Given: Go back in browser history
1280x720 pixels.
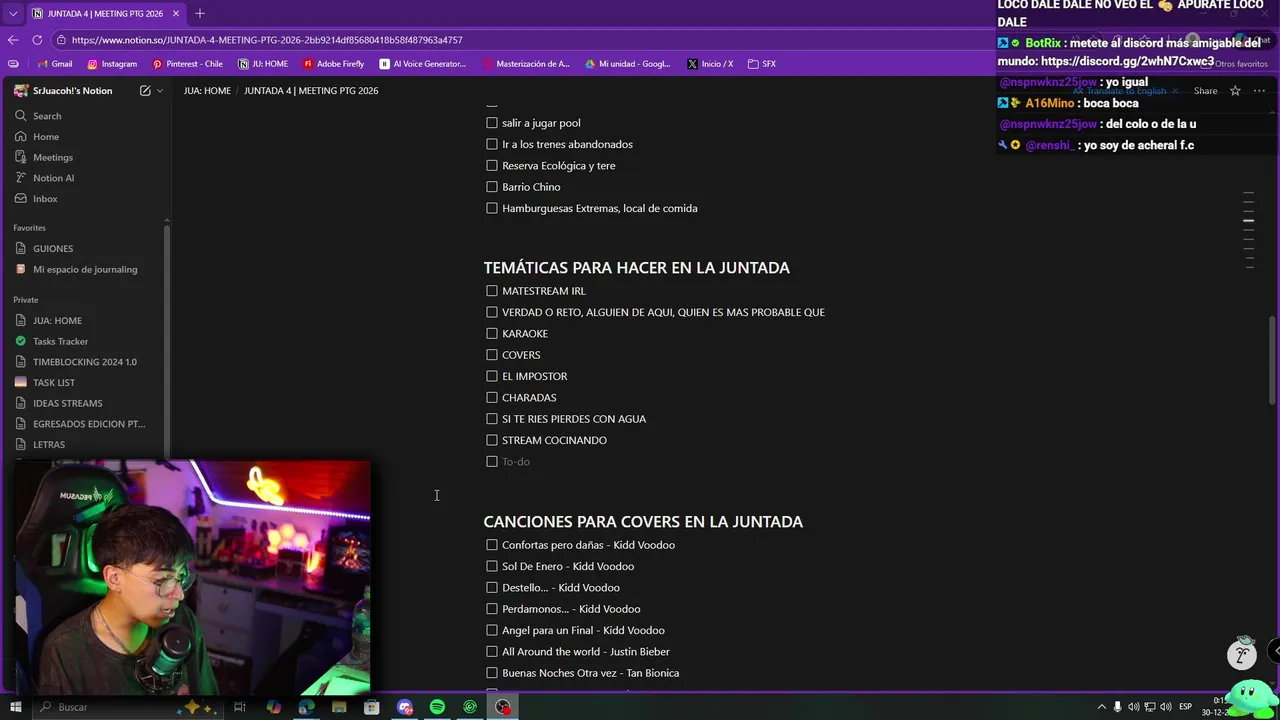Looking at the screenshot, I should pos(13,40).
